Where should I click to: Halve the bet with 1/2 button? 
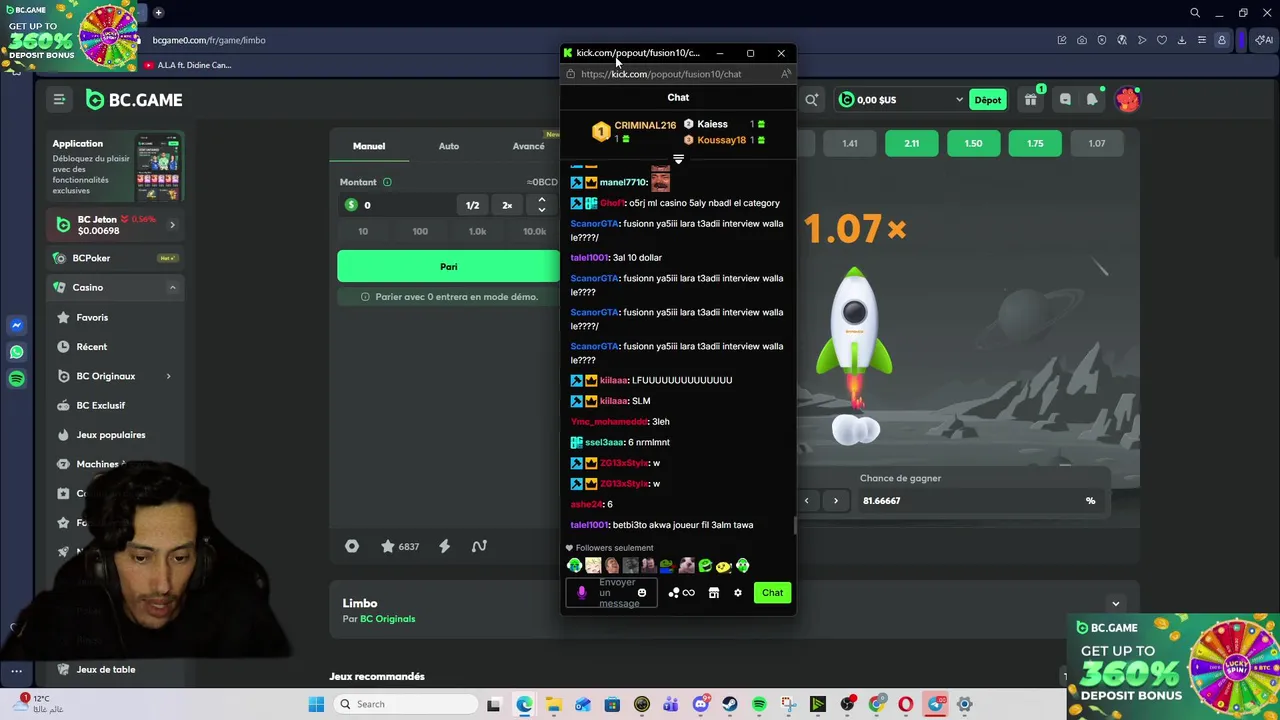coord(472,205)
